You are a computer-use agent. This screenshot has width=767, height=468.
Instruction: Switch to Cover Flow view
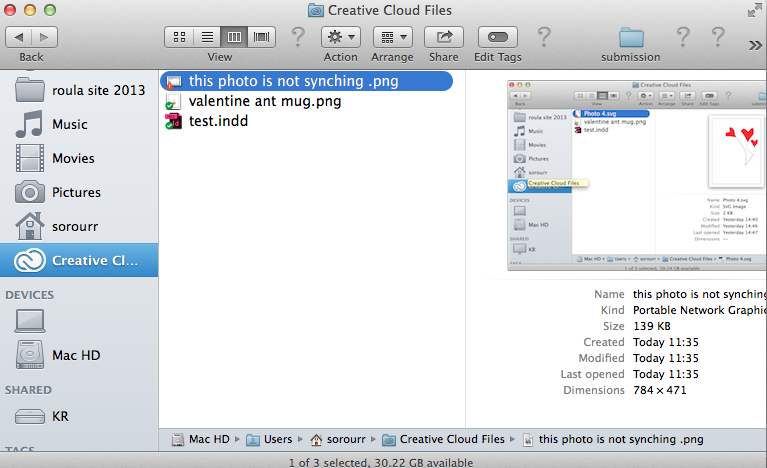click(262, 37)
